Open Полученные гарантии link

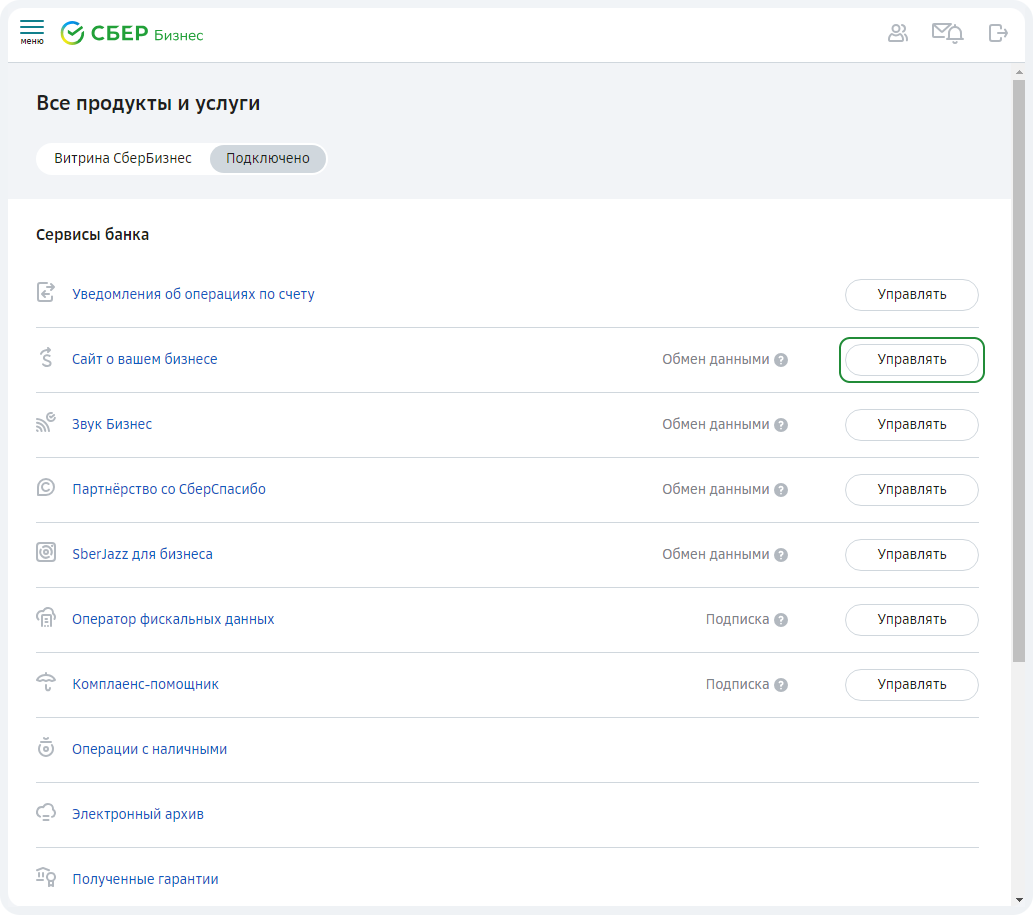tap(145, 879)
